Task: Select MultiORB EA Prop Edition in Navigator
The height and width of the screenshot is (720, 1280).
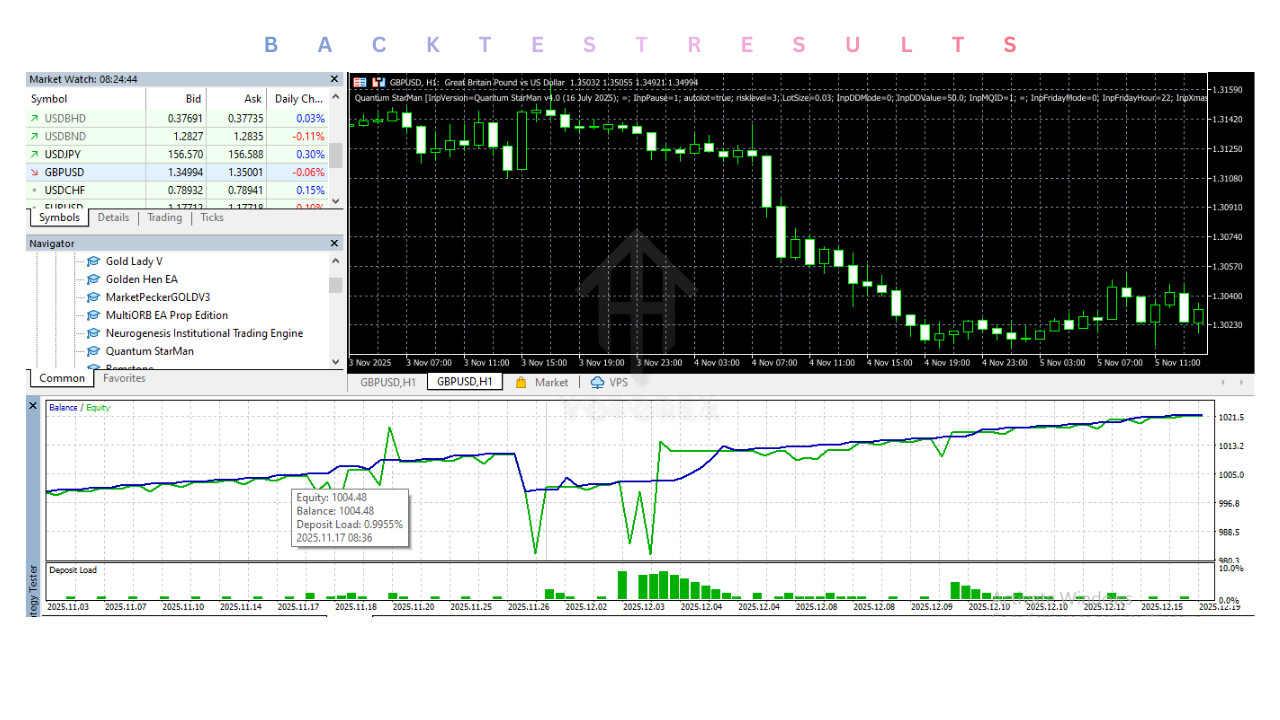Action: click(166, 315)
